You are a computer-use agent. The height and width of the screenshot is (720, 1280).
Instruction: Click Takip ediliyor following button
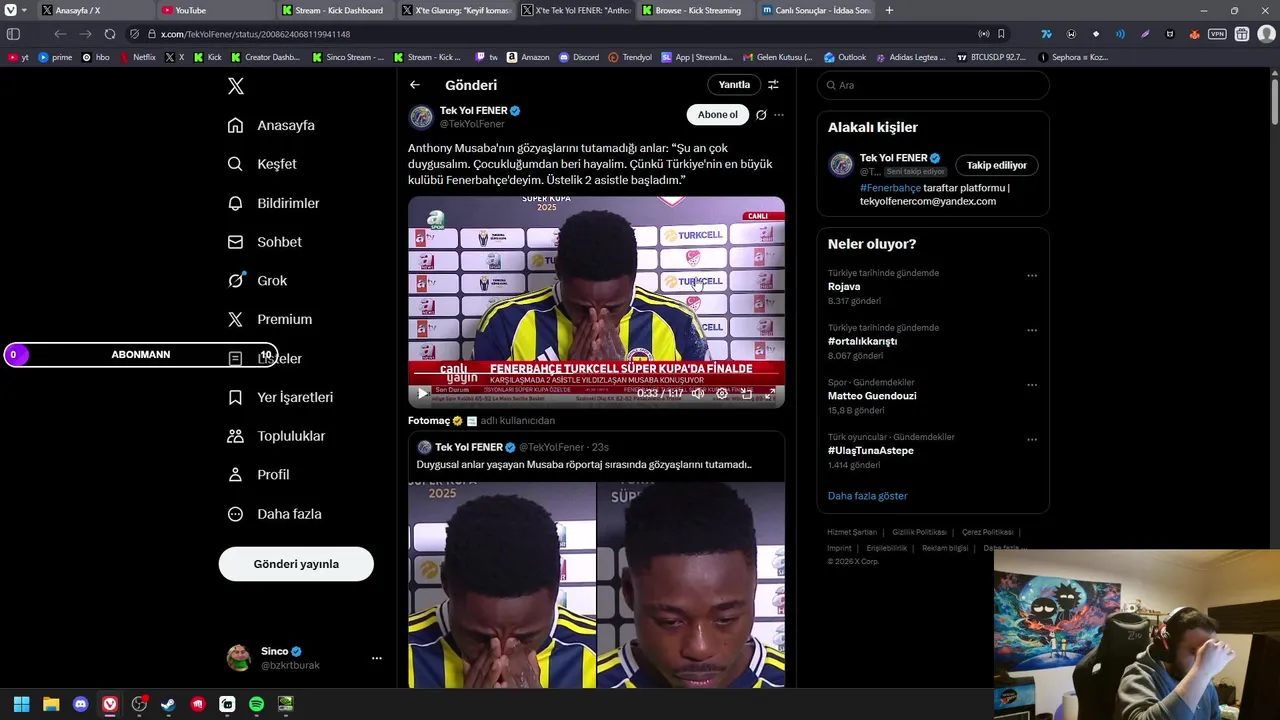[996, 165]
